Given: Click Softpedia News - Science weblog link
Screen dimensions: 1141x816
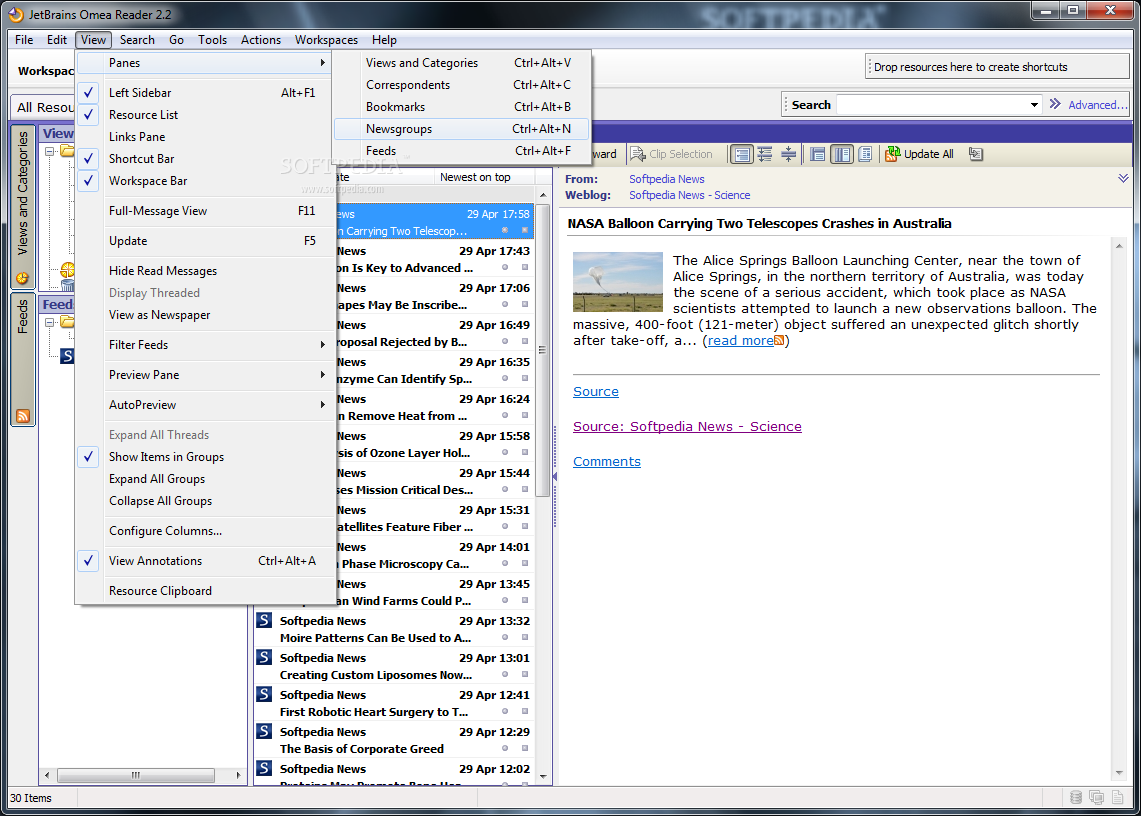Looking at the screenshot, I should click(x=689, y=195).
